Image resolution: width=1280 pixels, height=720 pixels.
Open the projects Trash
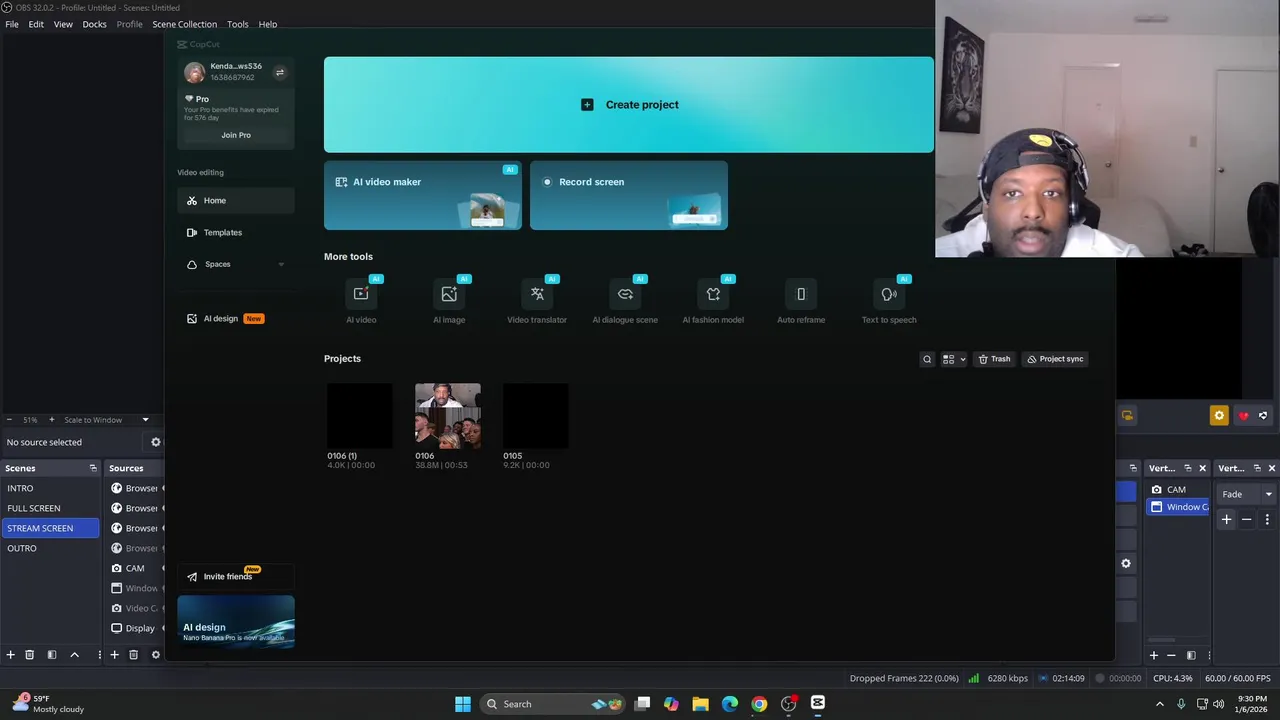tap(994, 359)
